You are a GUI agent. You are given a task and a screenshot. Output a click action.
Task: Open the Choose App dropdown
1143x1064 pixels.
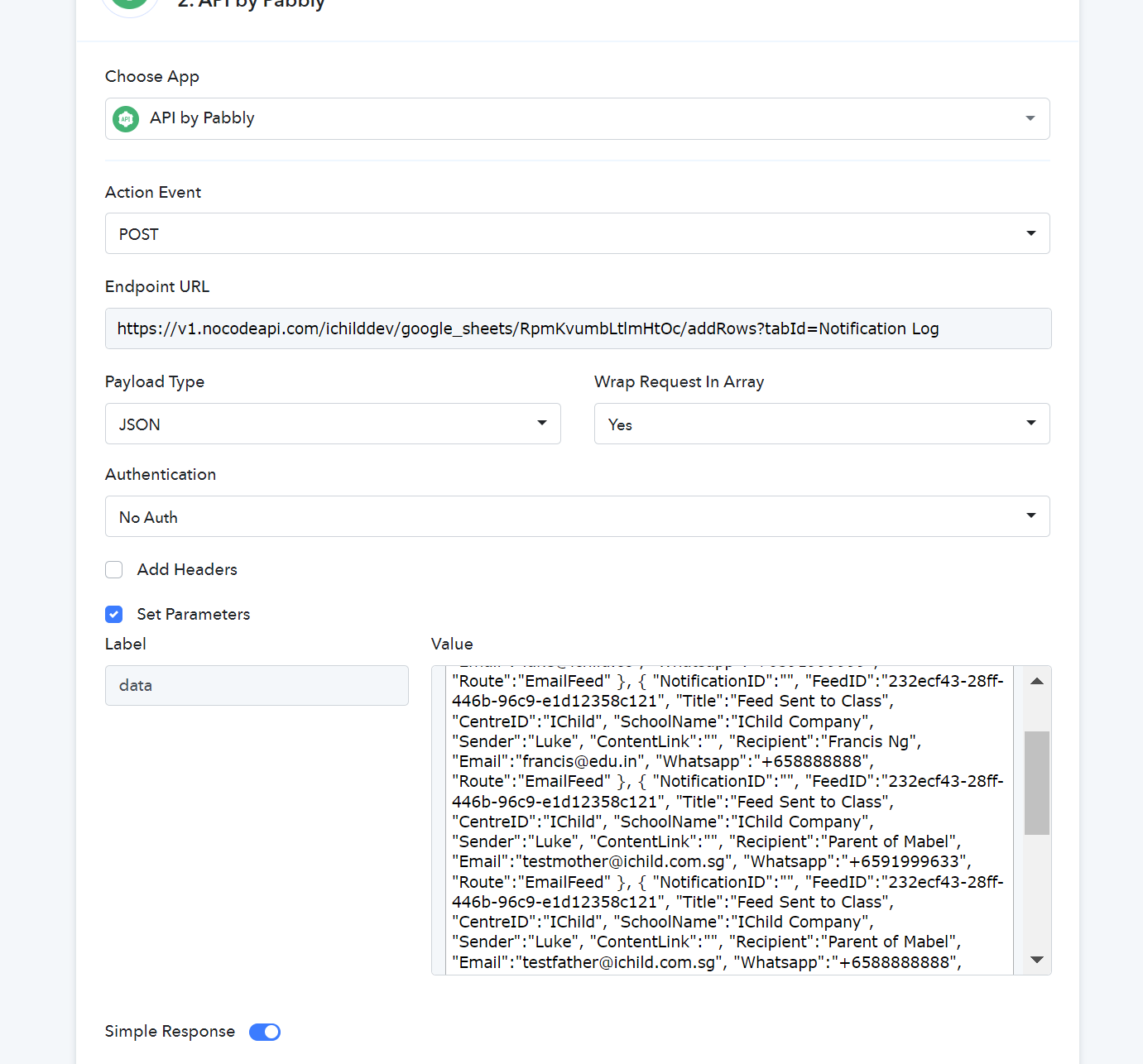578,118
